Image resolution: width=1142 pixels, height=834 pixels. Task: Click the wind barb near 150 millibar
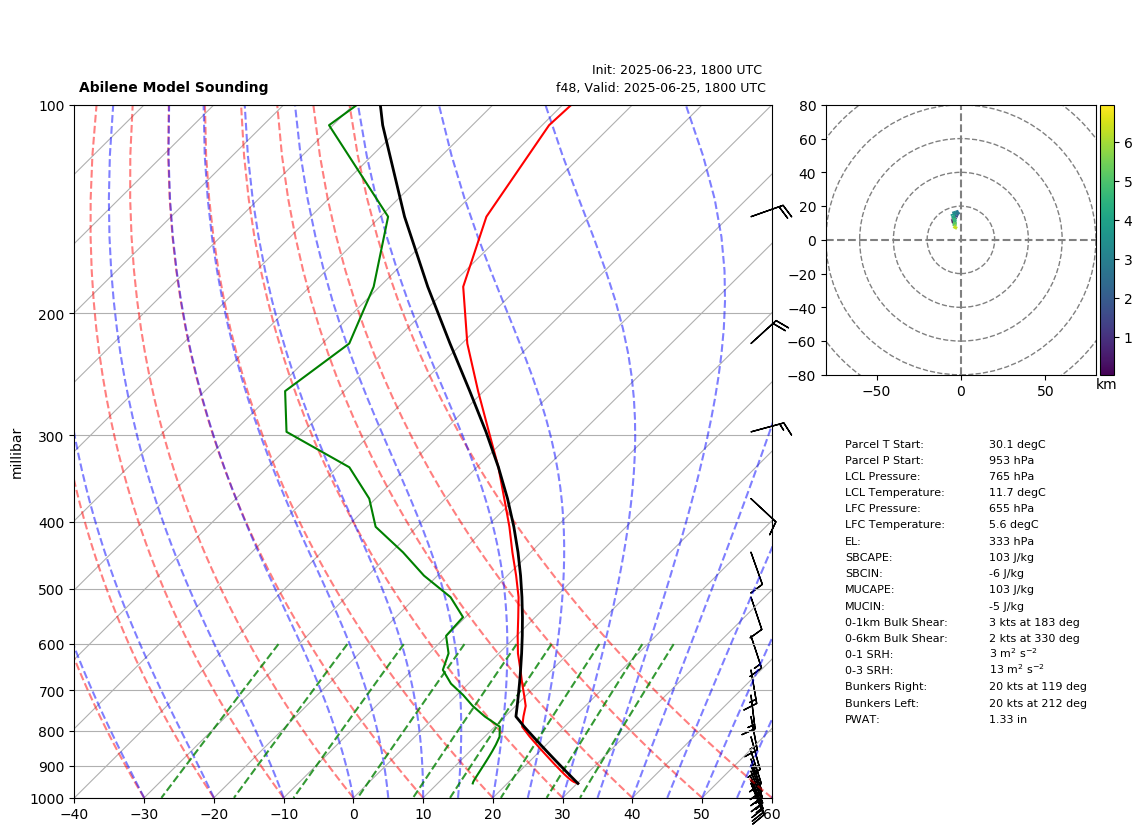click(x=771, y=211)
